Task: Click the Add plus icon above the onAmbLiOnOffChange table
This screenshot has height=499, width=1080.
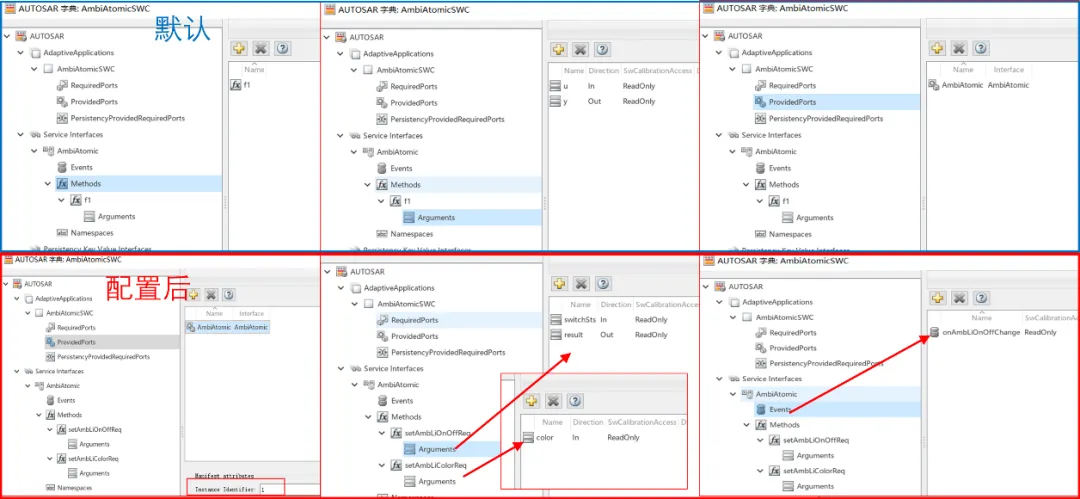Action: [937, 298]
